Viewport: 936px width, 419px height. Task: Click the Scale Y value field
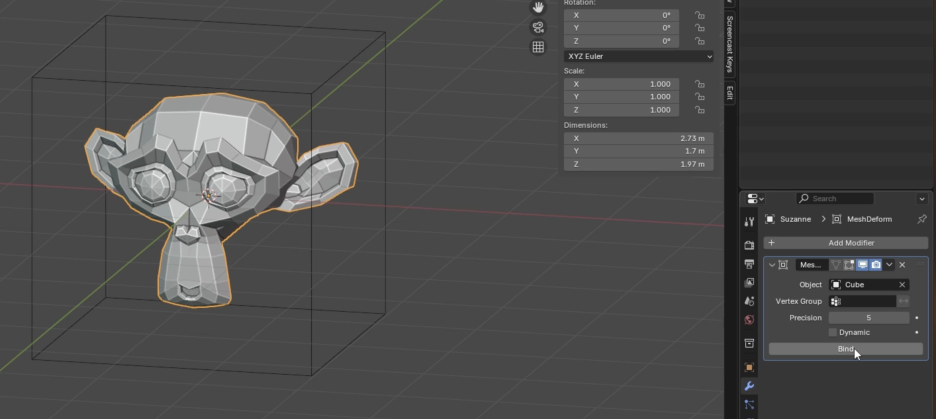621,97
